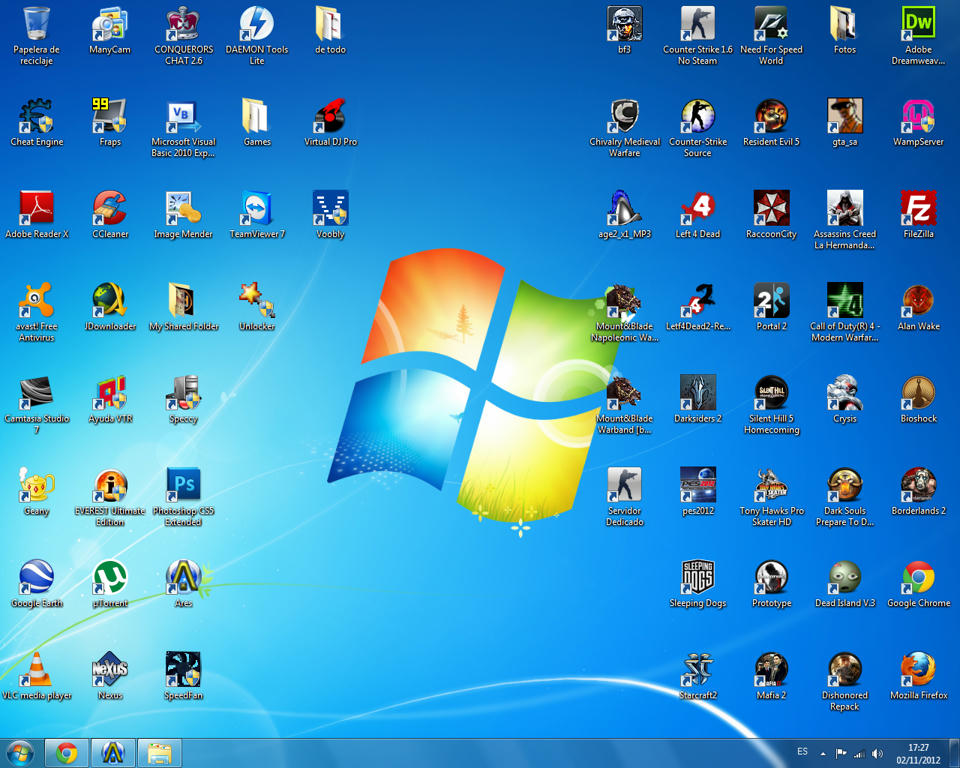Select the Alan Wake shortcut
Screen dimensions: 960x768
pos(918,301)
